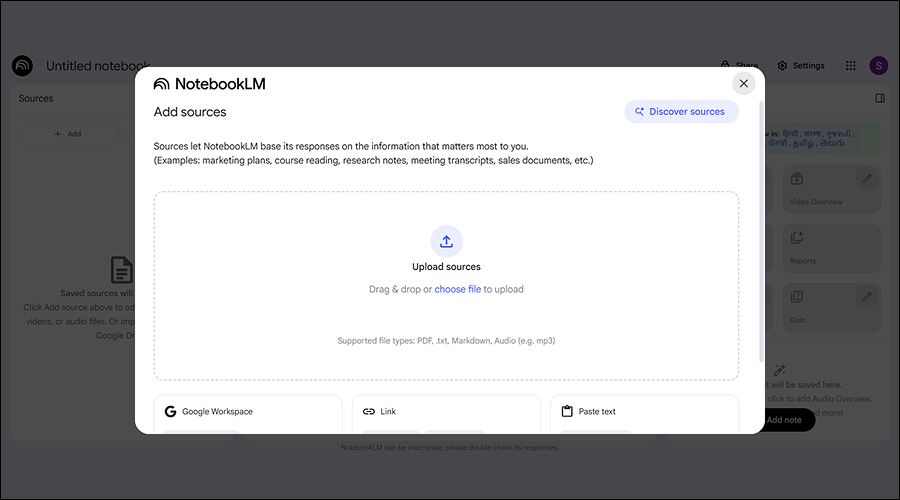Screen dimensions: 900x500
Task: Click the Paste text clipboard icon
Action: (x=567, y=411)
